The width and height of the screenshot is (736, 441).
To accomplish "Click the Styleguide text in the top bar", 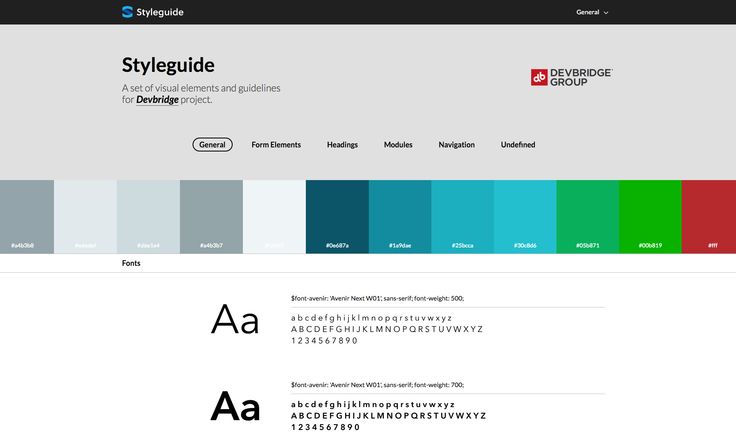I will [160, 12].
